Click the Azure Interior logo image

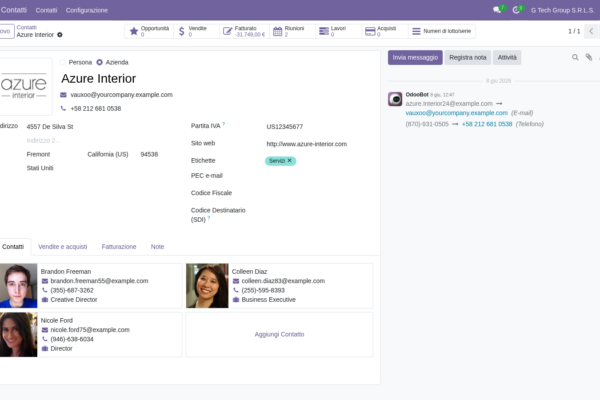[24, 87]
